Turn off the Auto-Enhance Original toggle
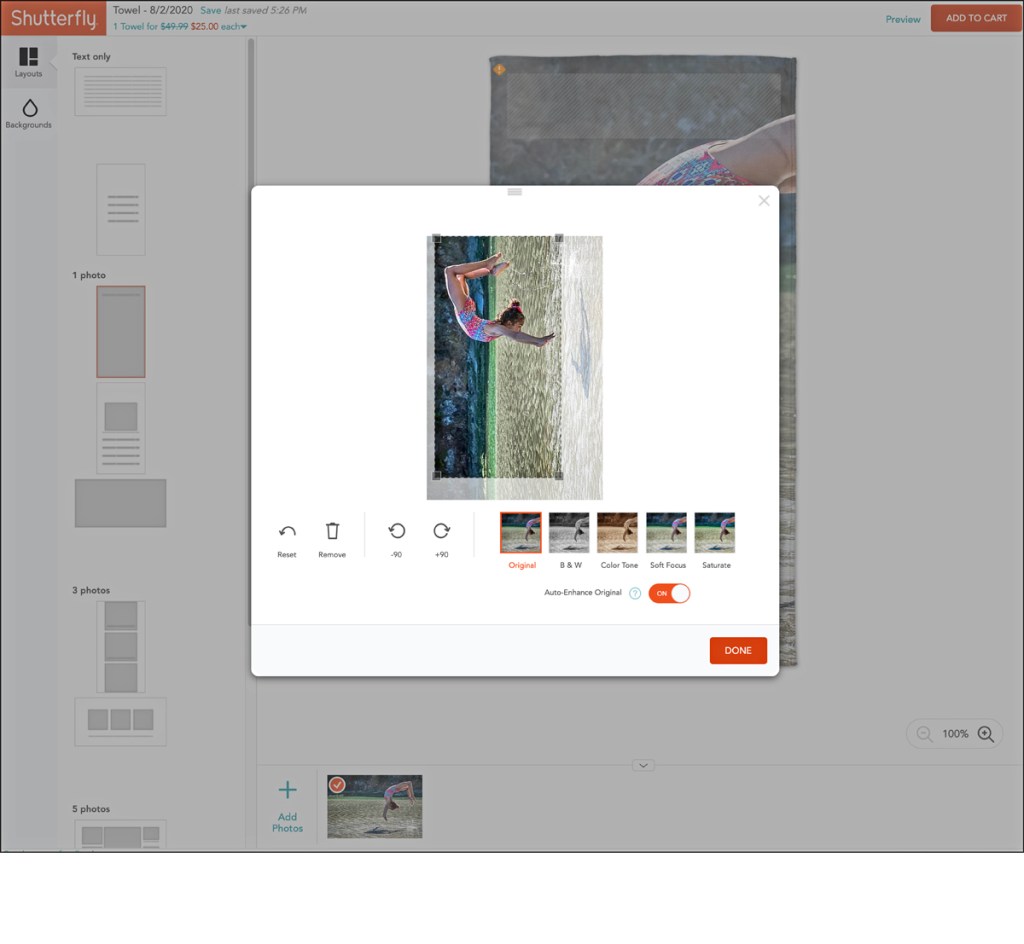Viewport: 1024px width, 944px height. pyautogui.click(x=669, y=593)
